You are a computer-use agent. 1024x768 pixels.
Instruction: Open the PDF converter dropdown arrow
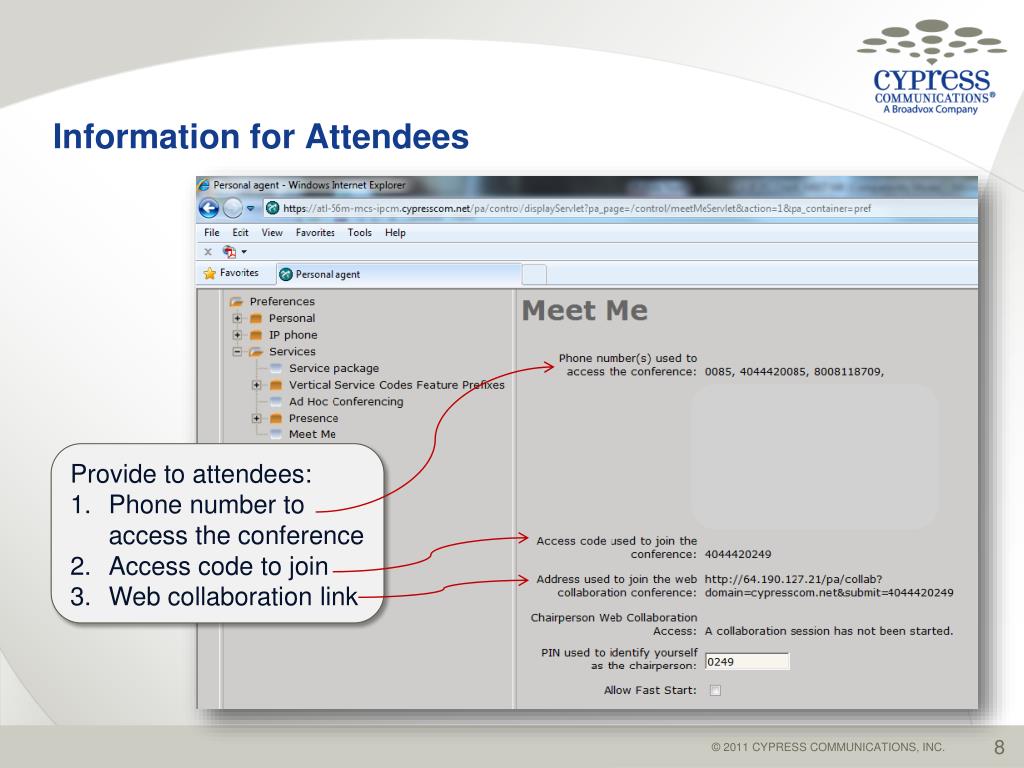[x=244, y=251]
